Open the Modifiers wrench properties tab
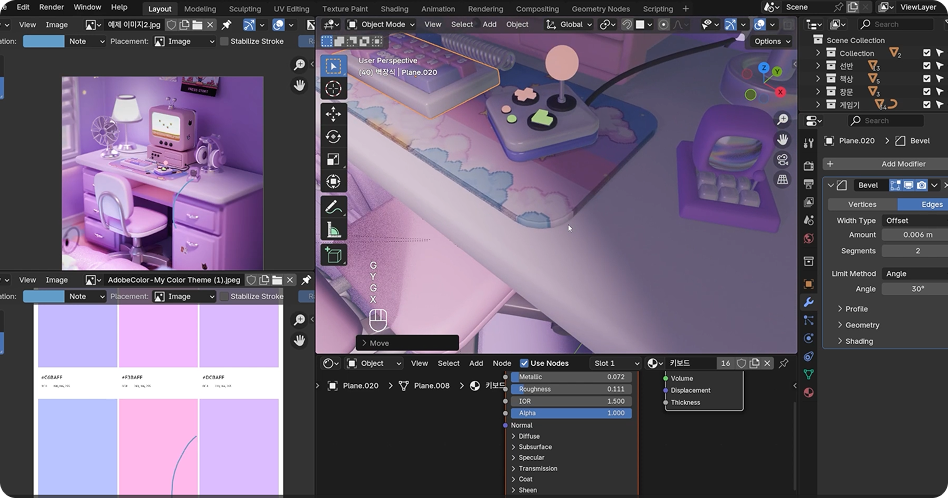 pos(809,302)
